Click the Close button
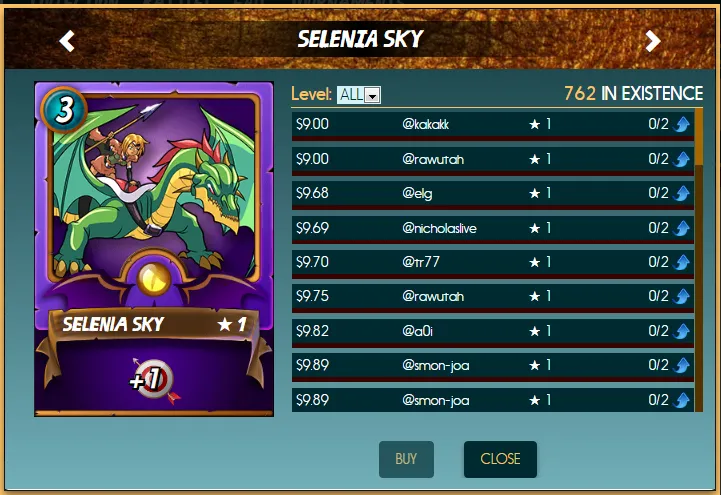This screenshot has width=721, height=495. tap(500, 459)
